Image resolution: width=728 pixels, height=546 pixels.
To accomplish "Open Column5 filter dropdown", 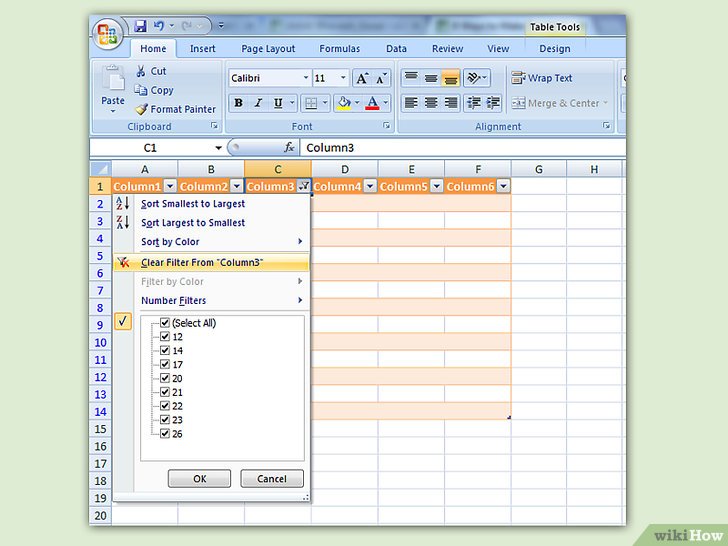I will click(x=436, y=186).
